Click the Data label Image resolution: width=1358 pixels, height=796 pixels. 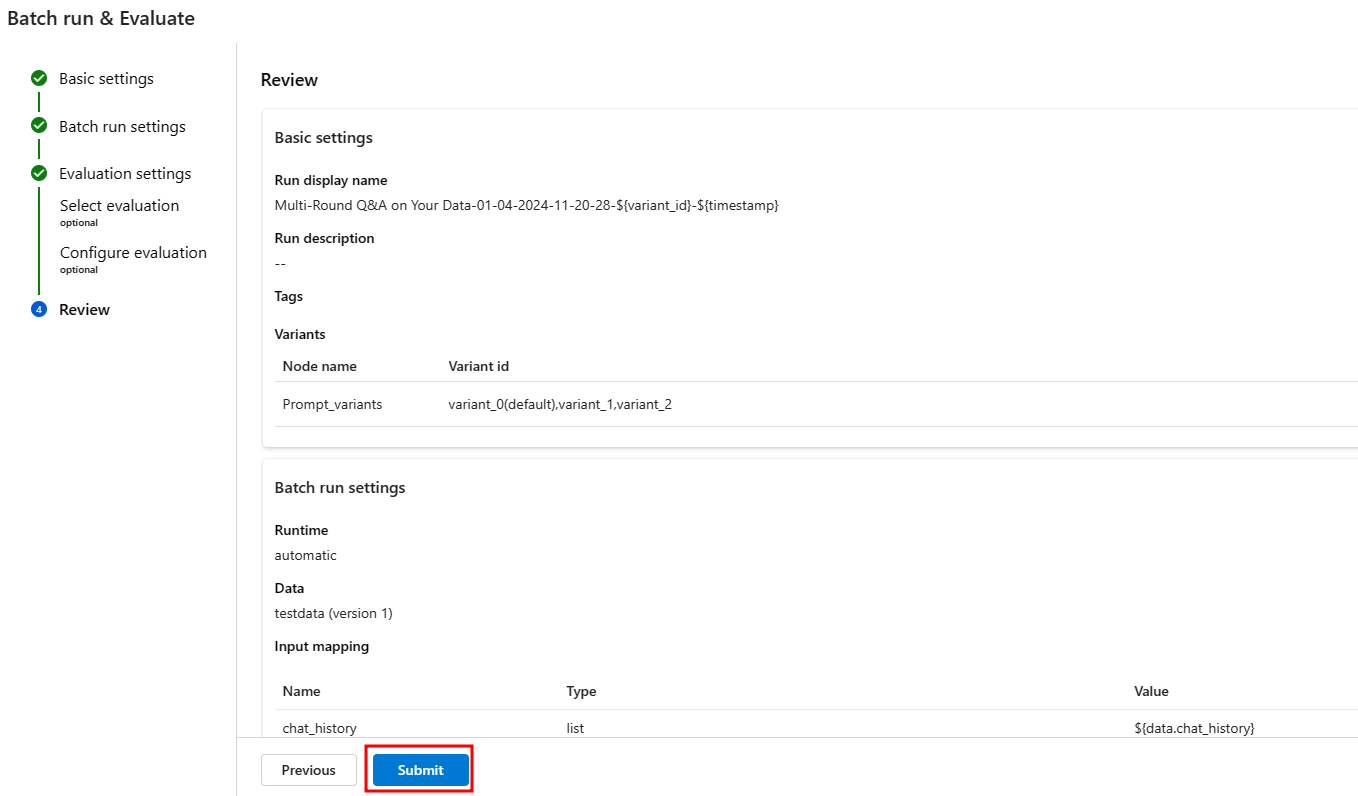[289, 588]
